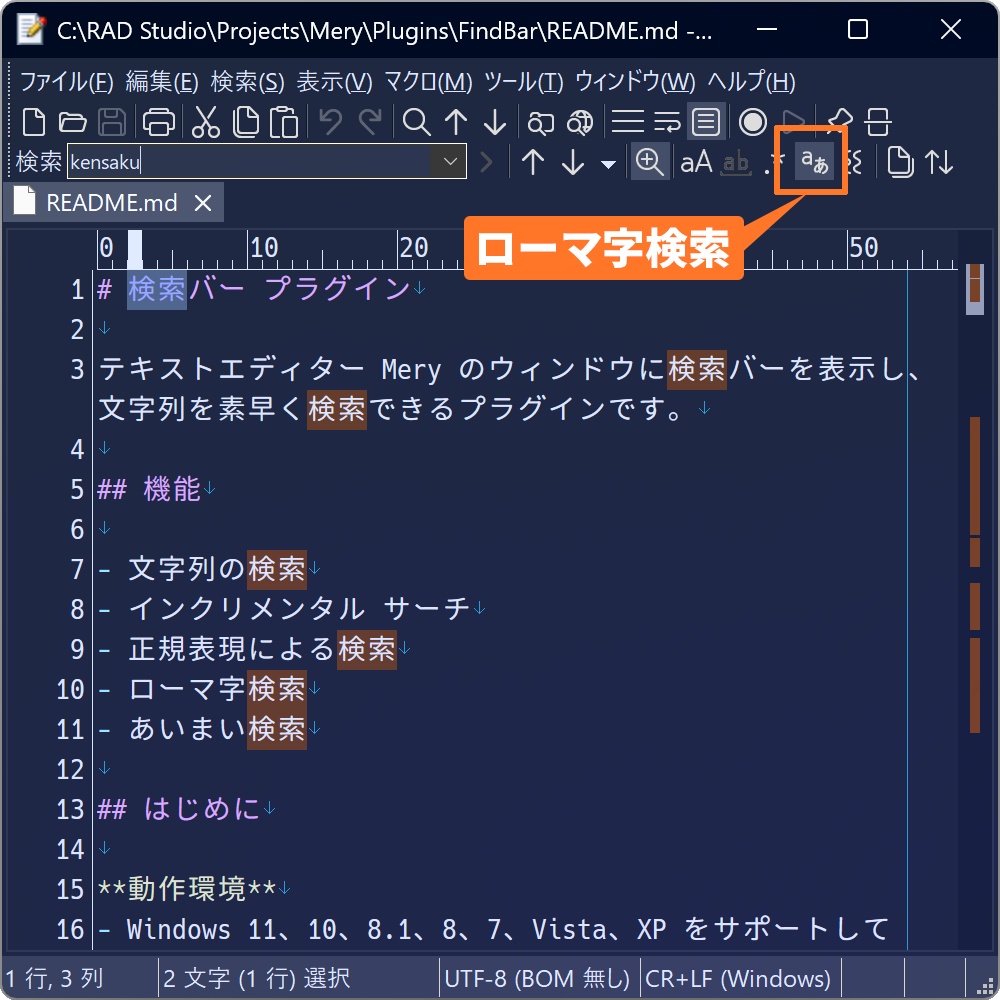Select the README.md tab
1000x1000 pixels.
[112, 203]
